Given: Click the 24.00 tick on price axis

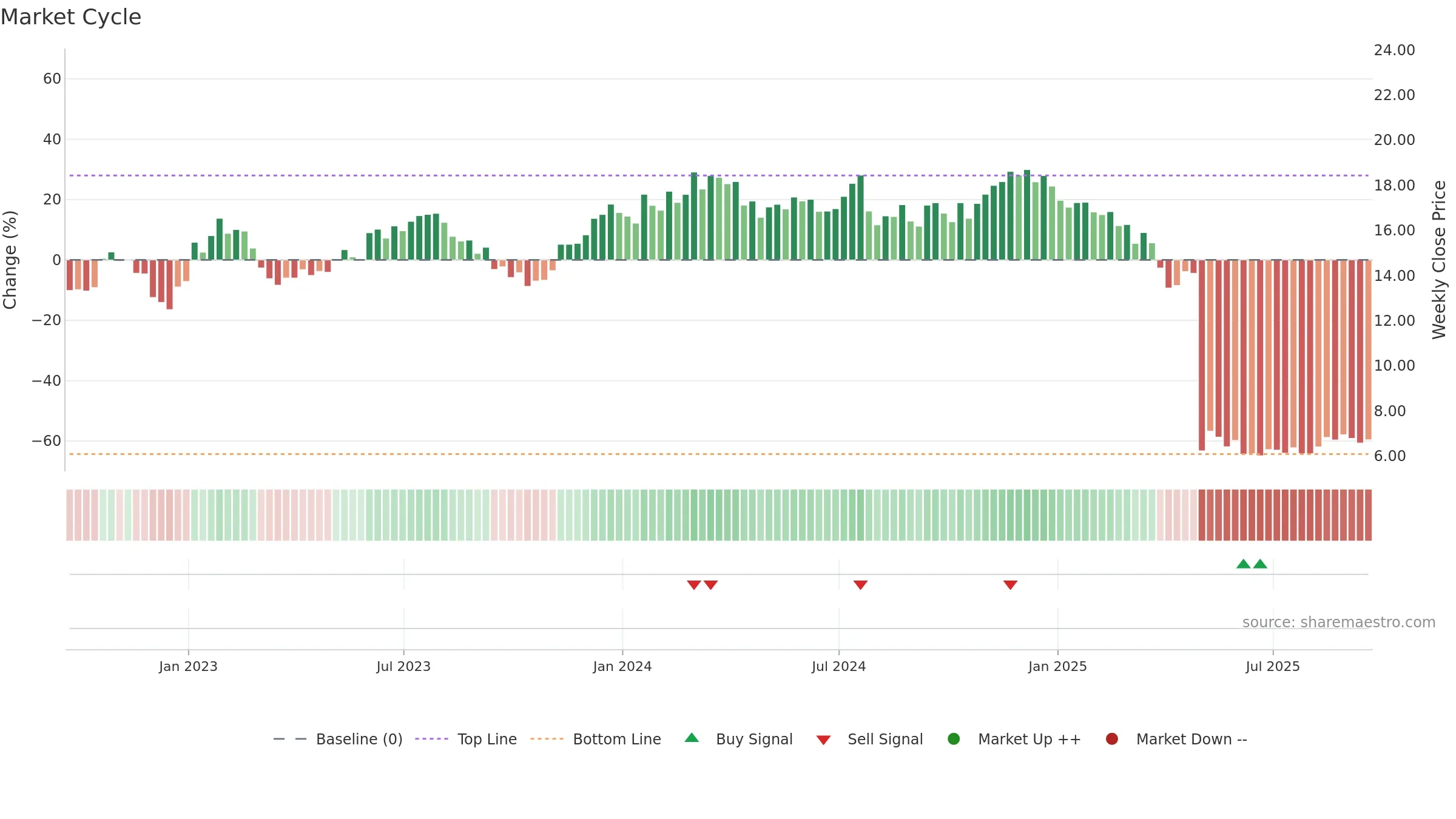Looking at the screenshot, I should 1394,50.
